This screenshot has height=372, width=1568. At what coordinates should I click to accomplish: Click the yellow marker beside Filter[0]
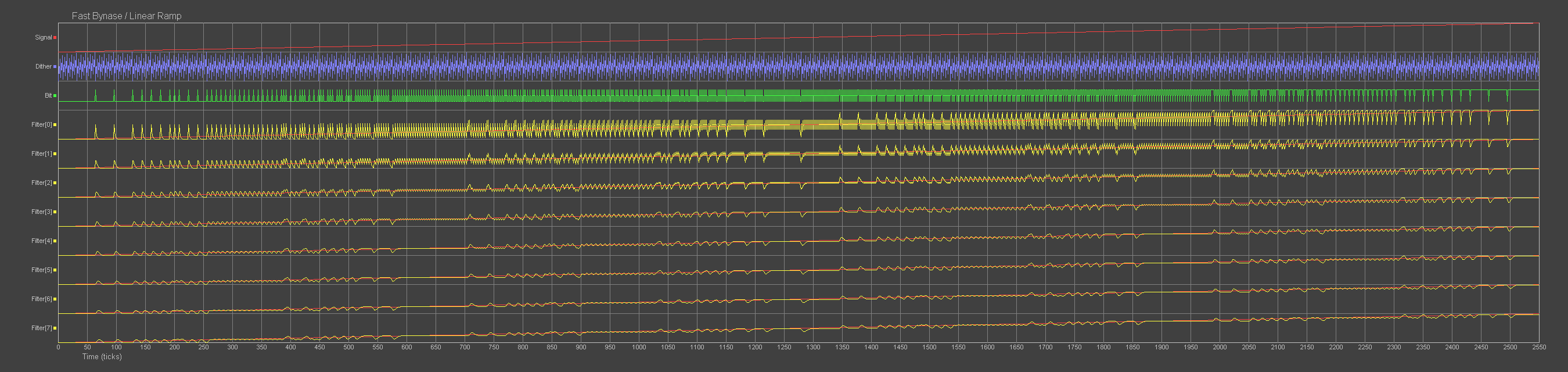(x=55, y=125)
